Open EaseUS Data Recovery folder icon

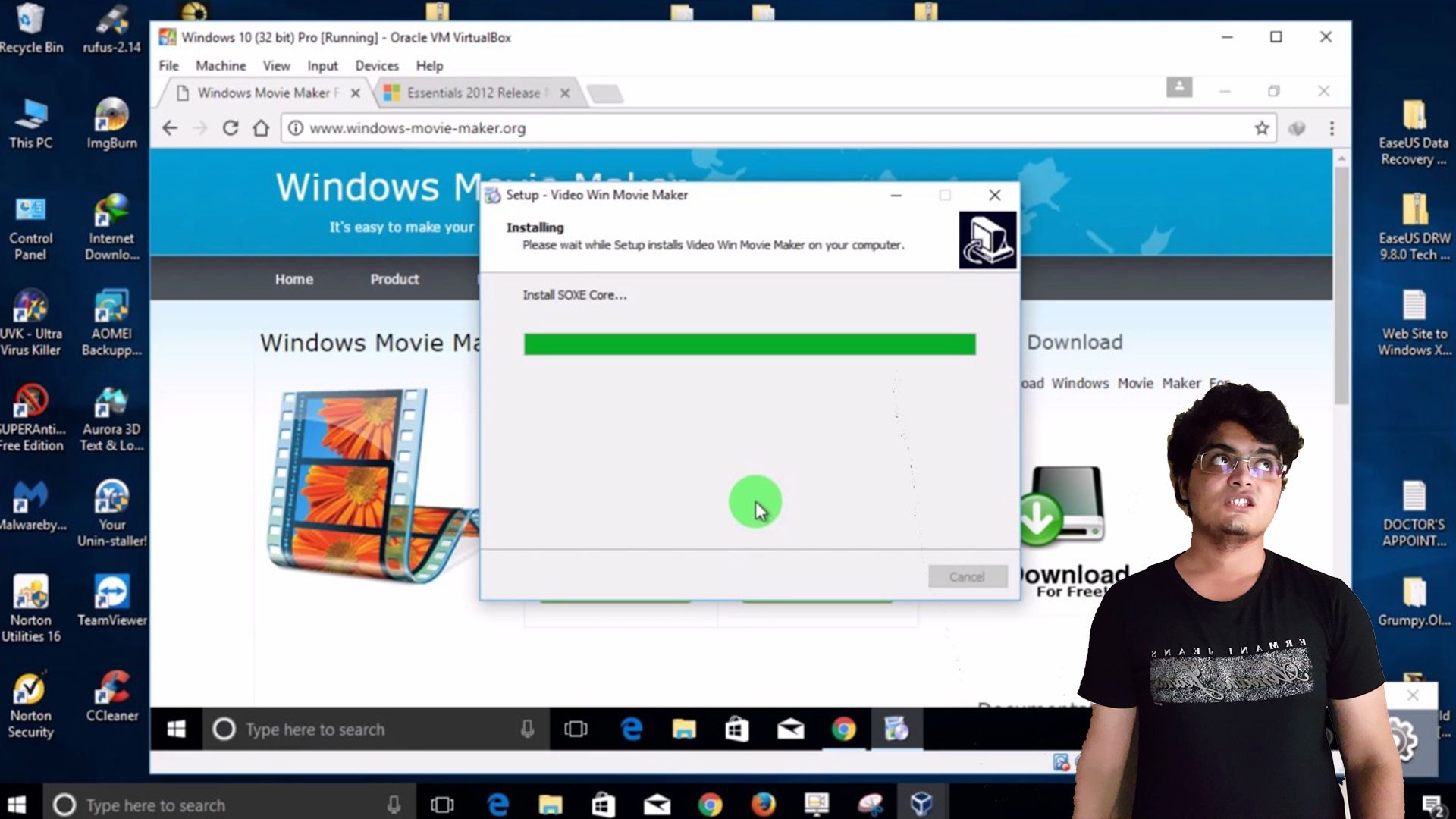pos(1414,132)
